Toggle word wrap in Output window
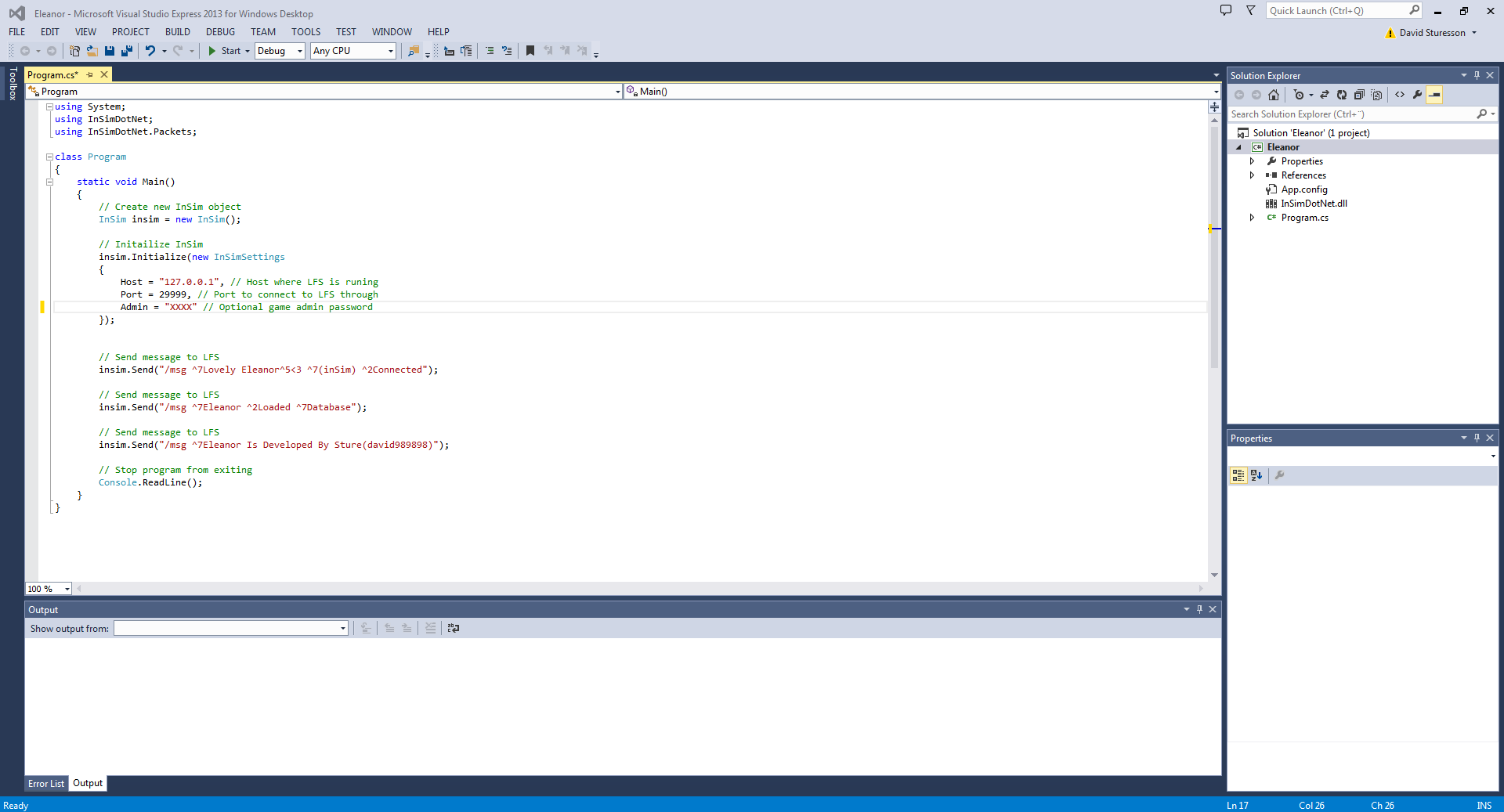This screenshot has width=1504, height=812. [454, 628]
